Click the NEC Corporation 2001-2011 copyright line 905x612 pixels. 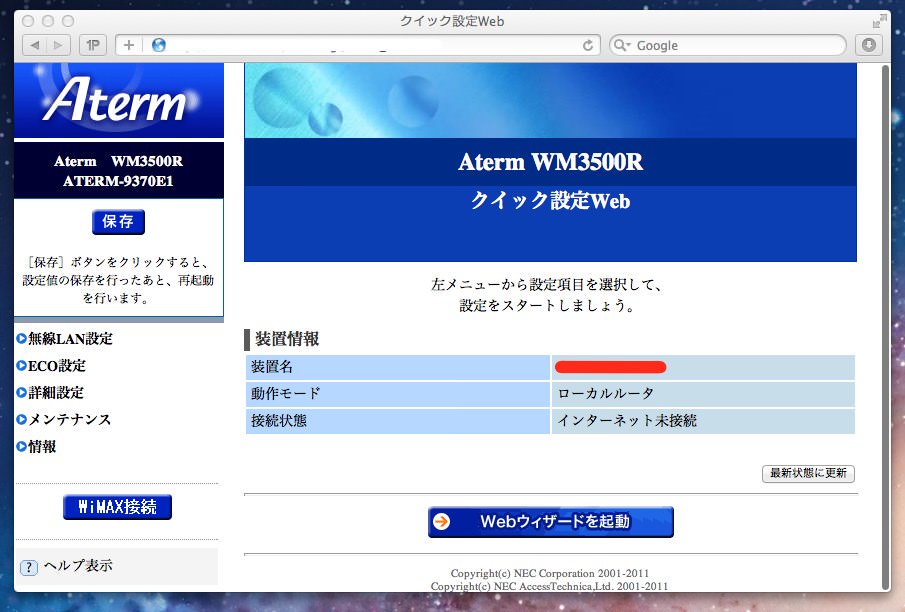point(549,573)
